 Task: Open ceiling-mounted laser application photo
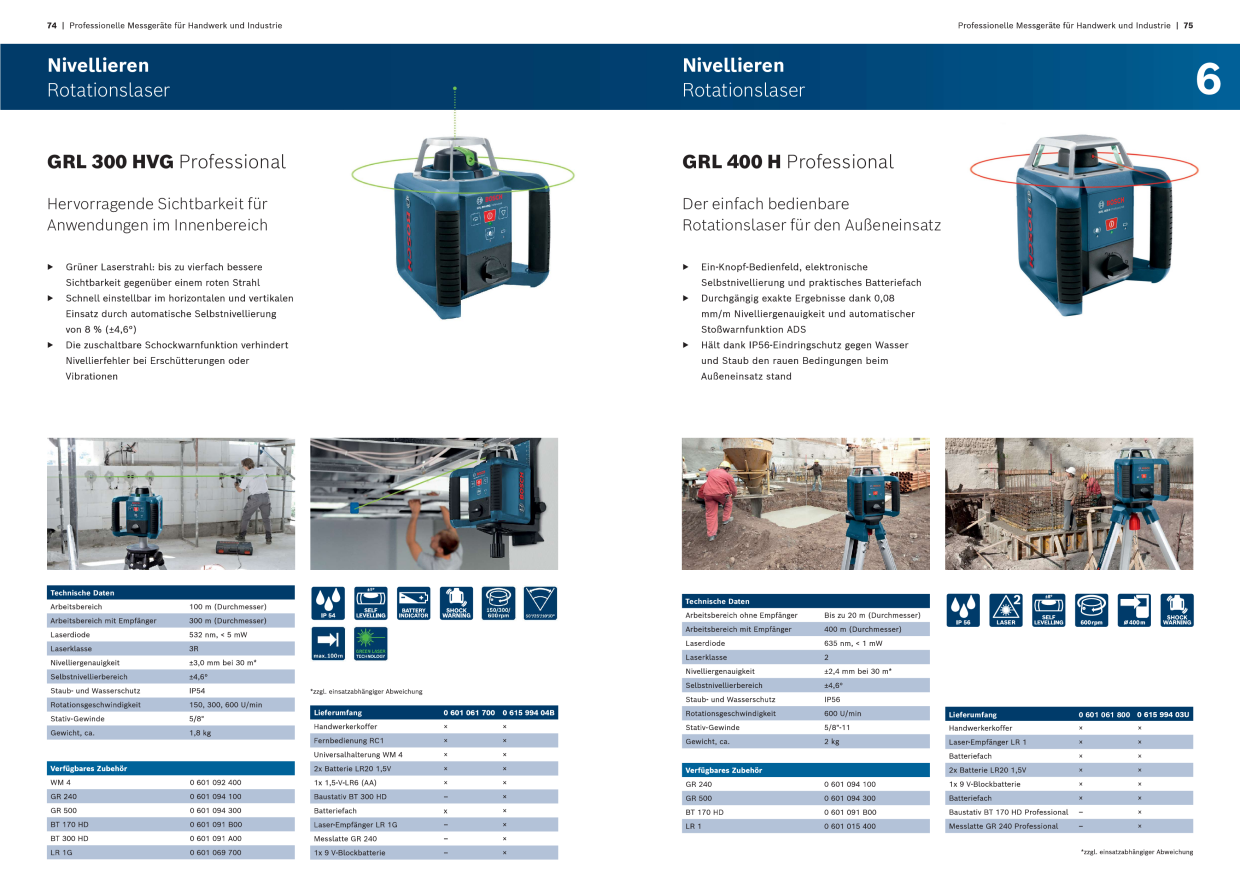(434, 503)
